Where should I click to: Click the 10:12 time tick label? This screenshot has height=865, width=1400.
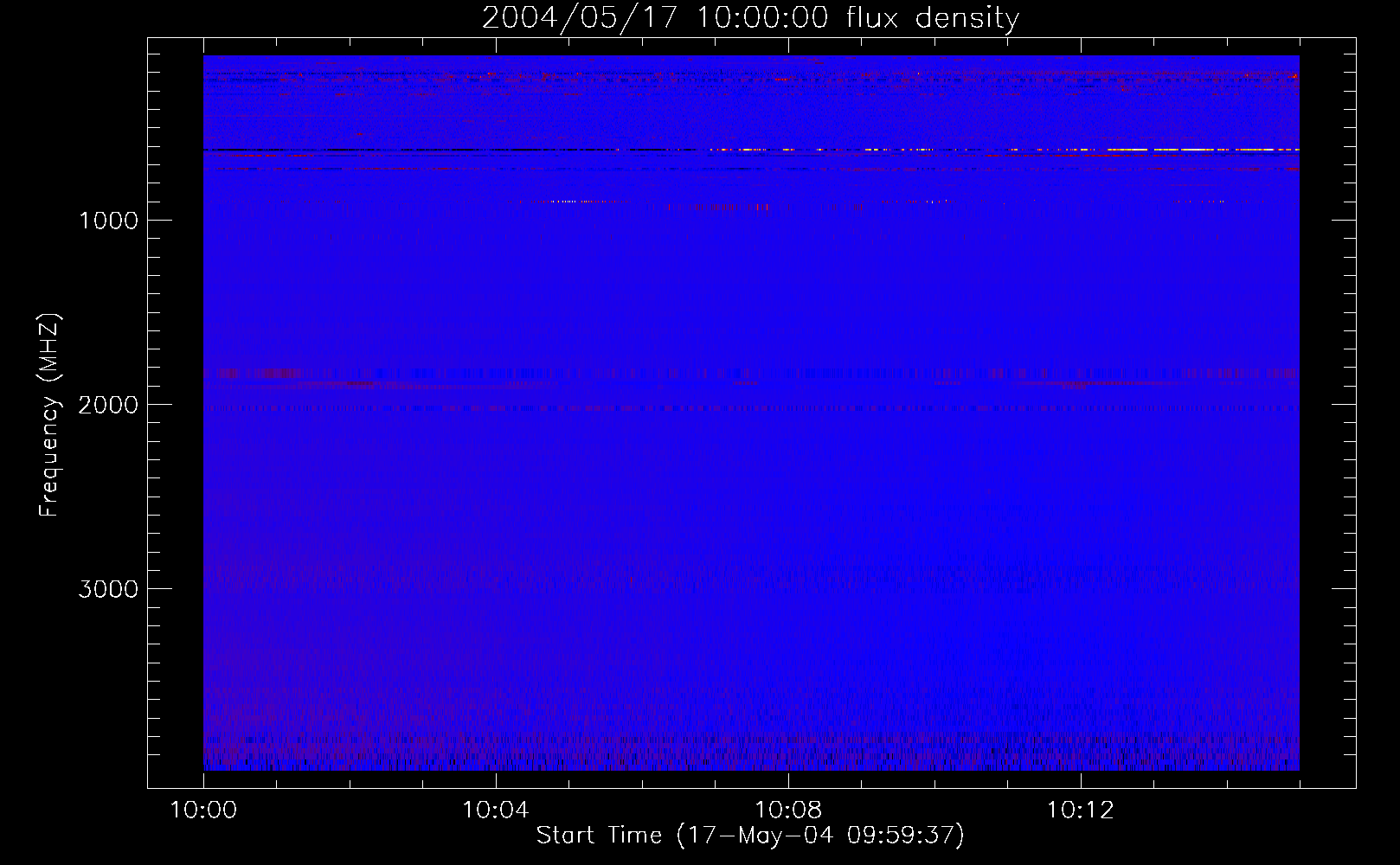pos(1081,811)
